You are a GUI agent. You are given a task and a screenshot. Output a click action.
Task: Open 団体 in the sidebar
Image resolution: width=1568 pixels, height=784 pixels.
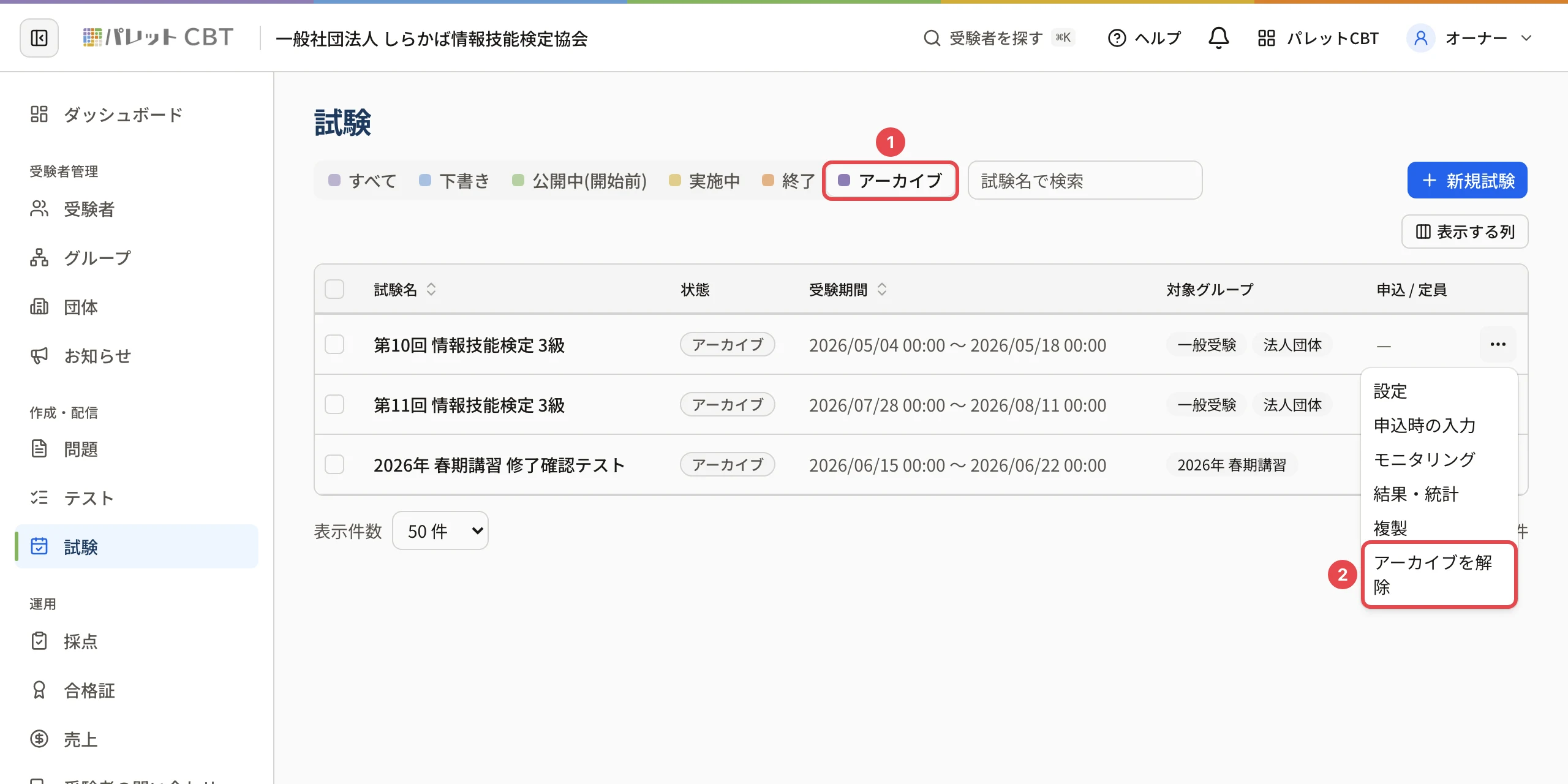click(x=136, y=307)
